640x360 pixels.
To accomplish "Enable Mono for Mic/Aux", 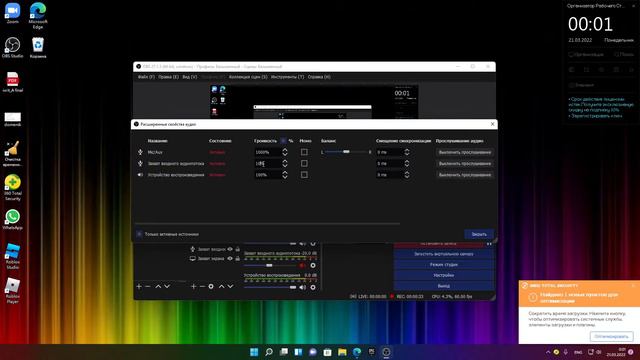I will [304, 152].
